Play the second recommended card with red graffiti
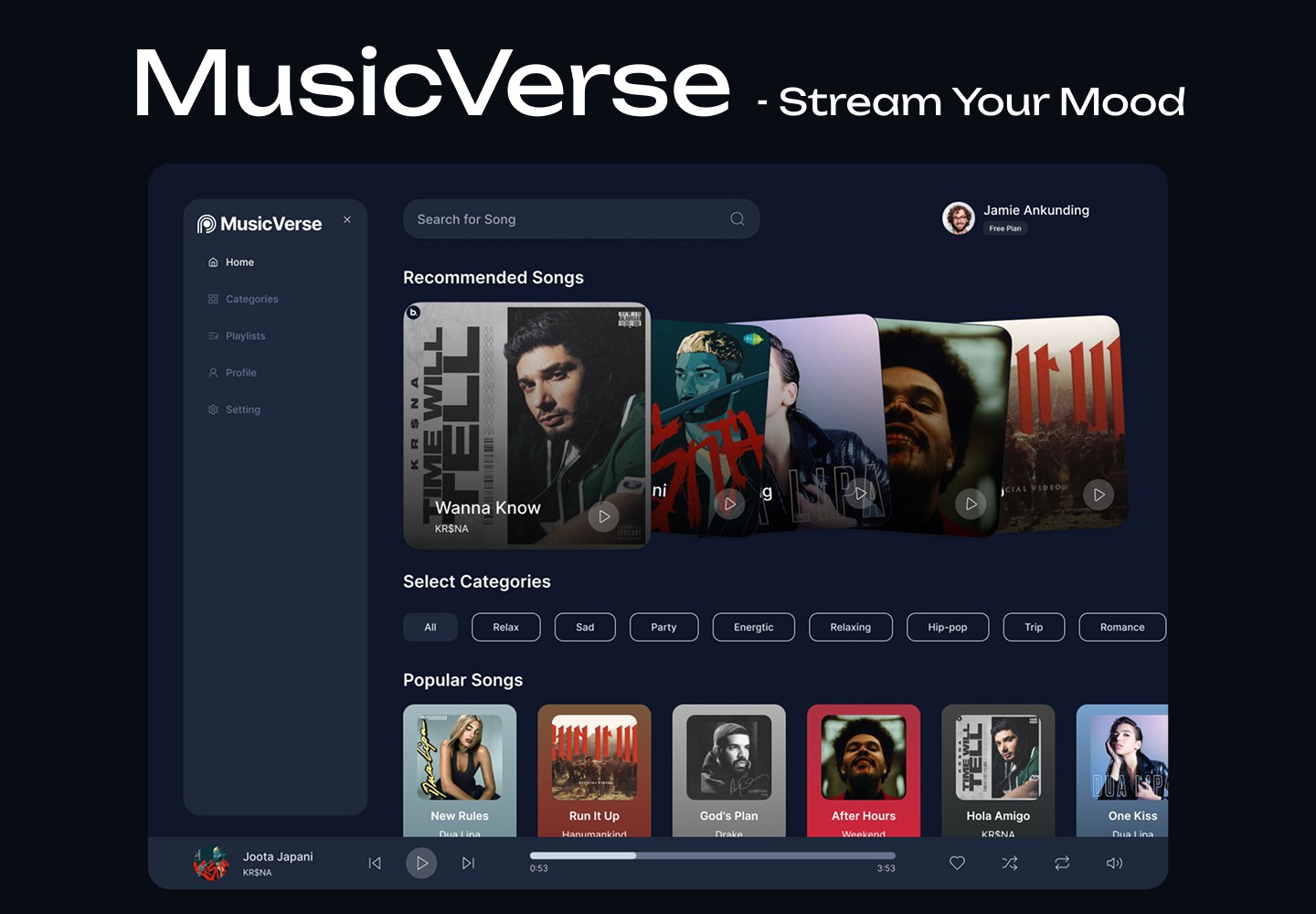This screenshot has width=1316, height=914. 729,504
